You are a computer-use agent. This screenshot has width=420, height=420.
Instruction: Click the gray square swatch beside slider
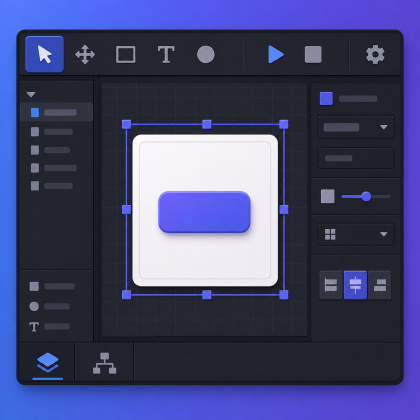point(328,196)
